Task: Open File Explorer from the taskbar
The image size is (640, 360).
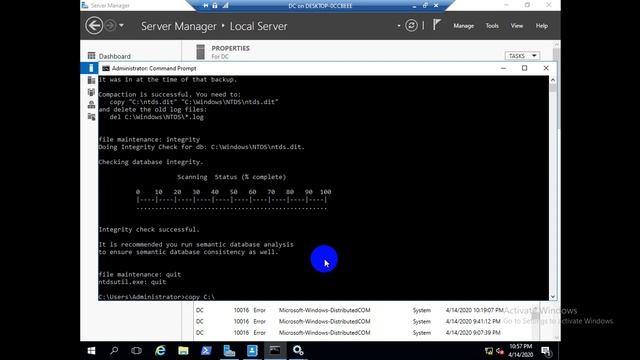Action: coord(183,350)
